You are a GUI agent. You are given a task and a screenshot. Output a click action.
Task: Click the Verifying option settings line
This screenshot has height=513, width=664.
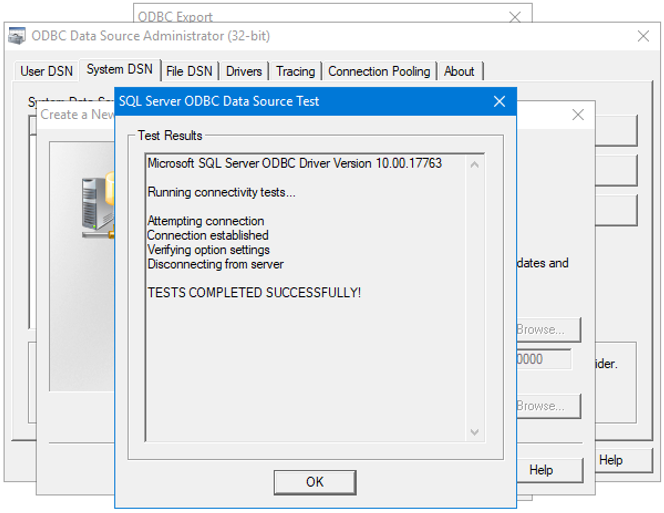pyautogui.click(x=208, y=250)
